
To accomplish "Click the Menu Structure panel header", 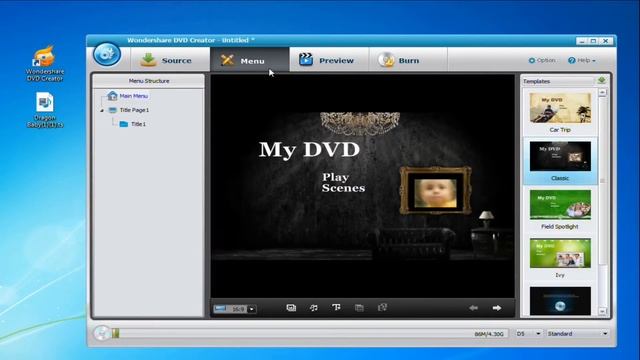I will pyautogui.click(x=149, y=81).
